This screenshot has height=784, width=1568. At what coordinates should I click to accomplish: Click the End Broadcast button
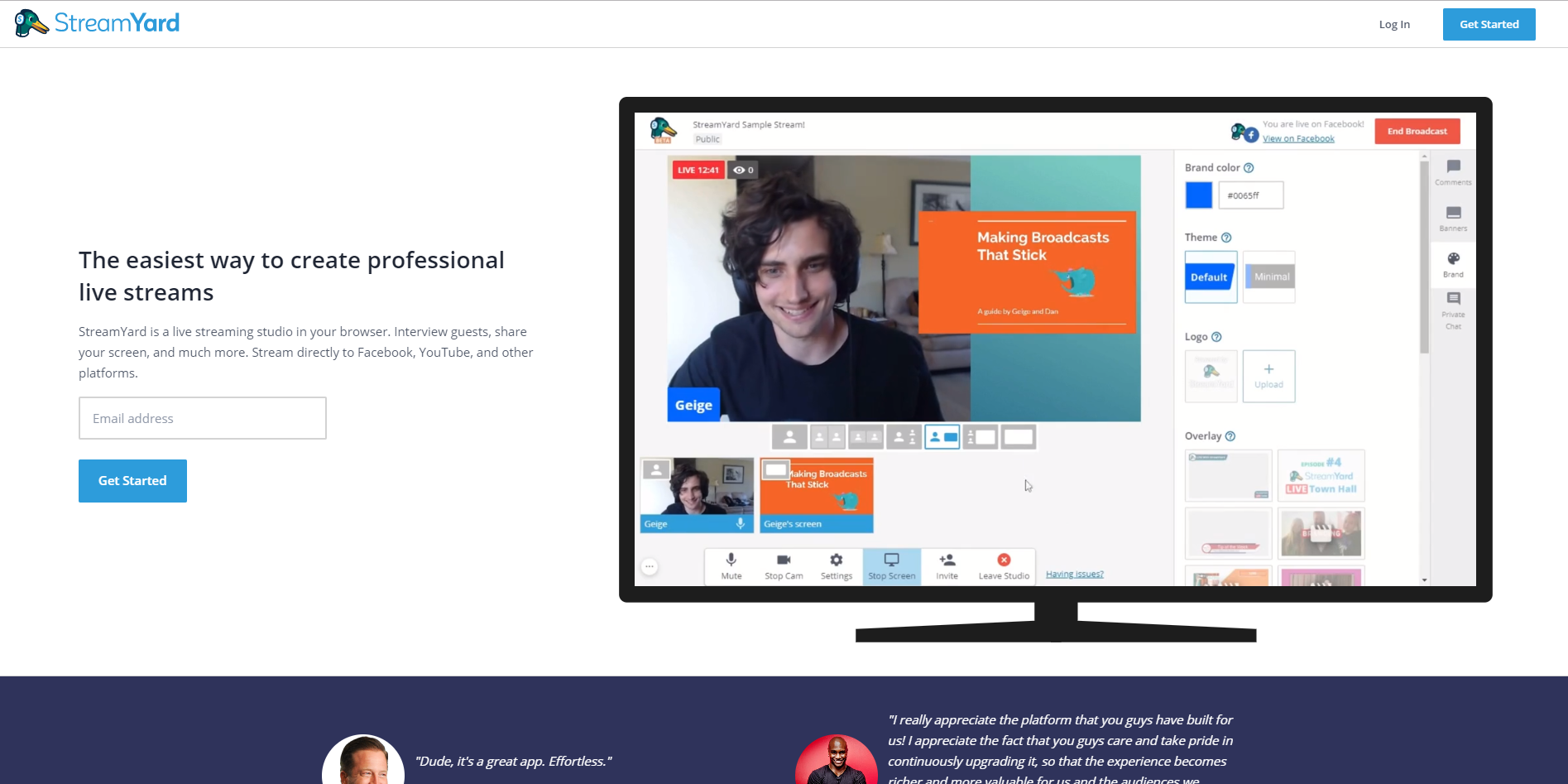point(1417,131)
